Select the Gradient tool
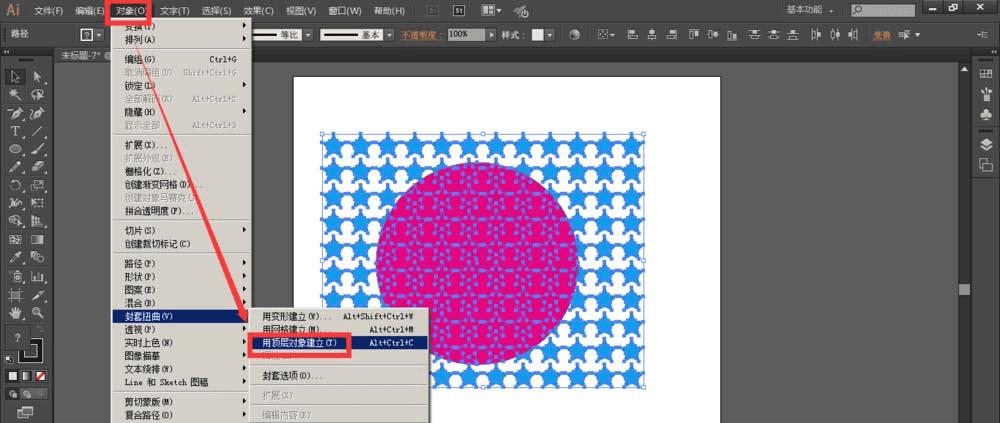This screenshot has width=1000, height=423. click(38, 240)
